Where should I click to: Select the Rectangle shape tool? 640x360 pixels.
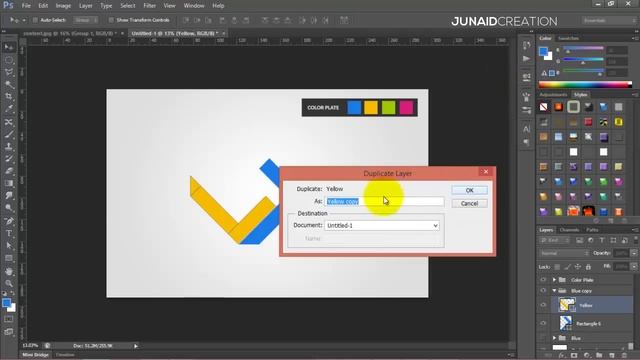coord(9,258)
